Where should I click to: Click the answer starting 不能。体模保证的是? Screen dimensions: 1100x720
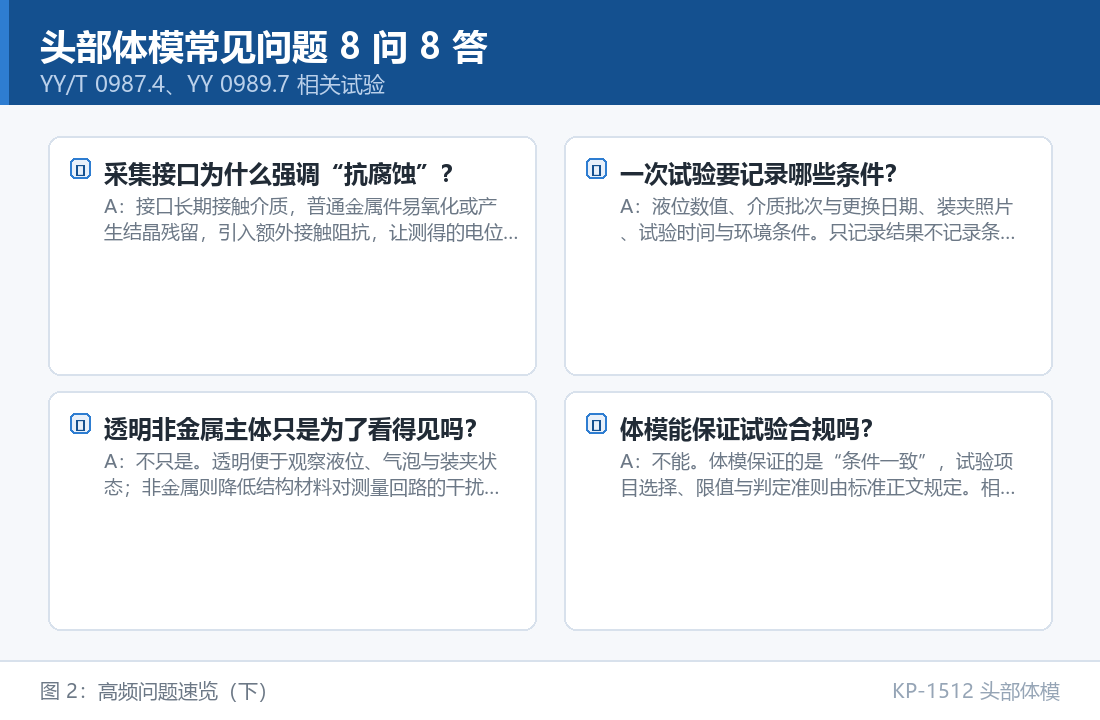coord(818,474)
